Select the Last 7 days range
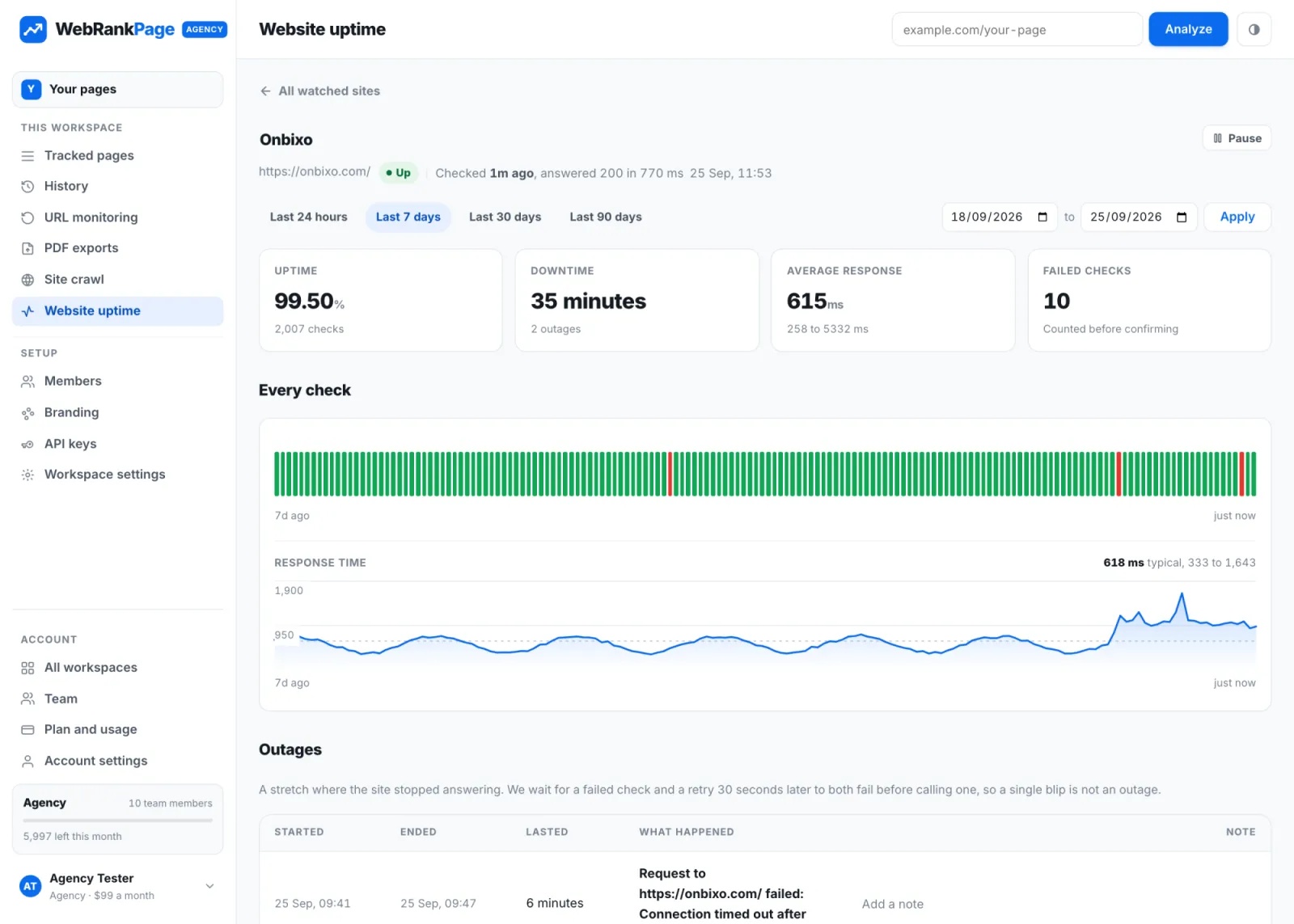 click(x=408, y=217)
